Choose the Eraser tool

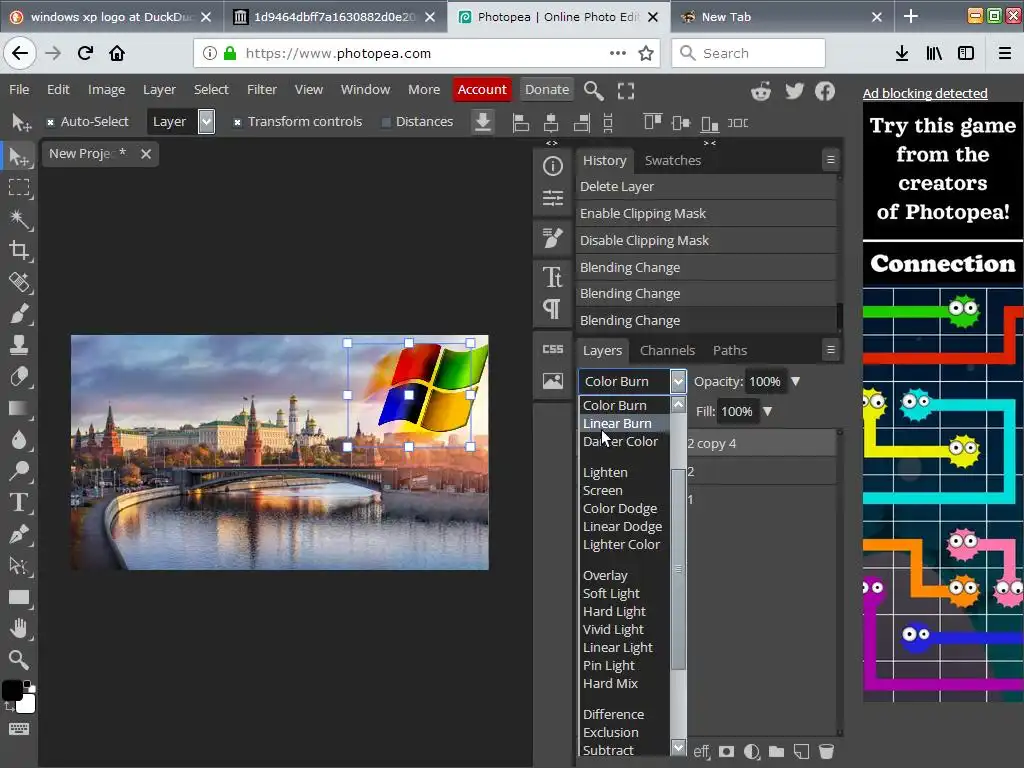[19, 377]
